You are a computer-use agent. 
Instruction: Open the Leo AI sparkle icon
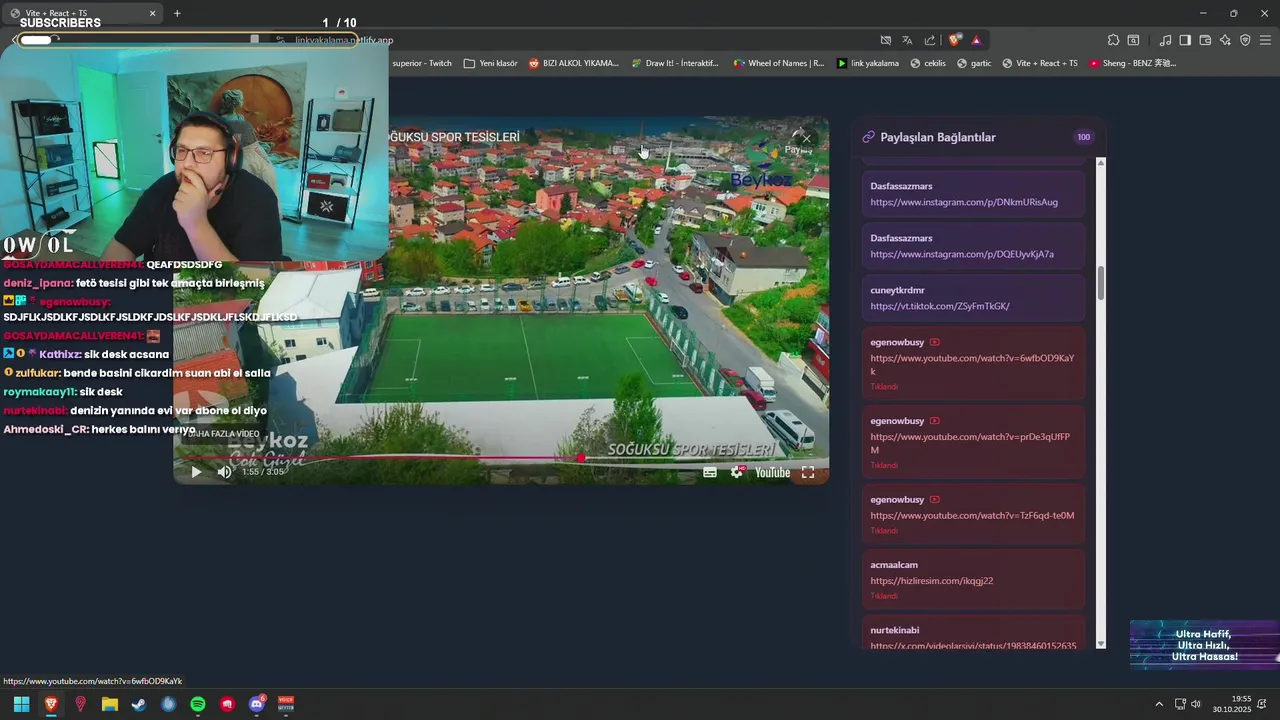(1225, 40)
